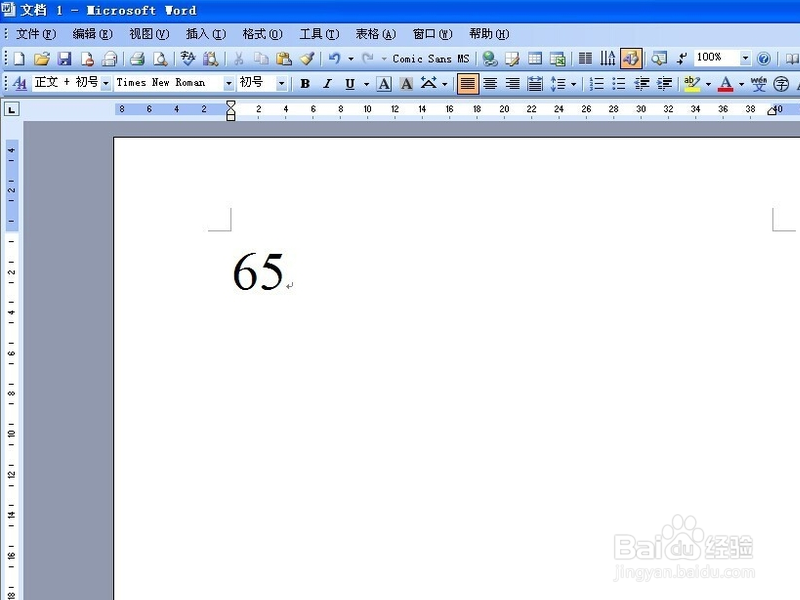
Task: Open the Word Help question mark icon
Action: point(763,59)
